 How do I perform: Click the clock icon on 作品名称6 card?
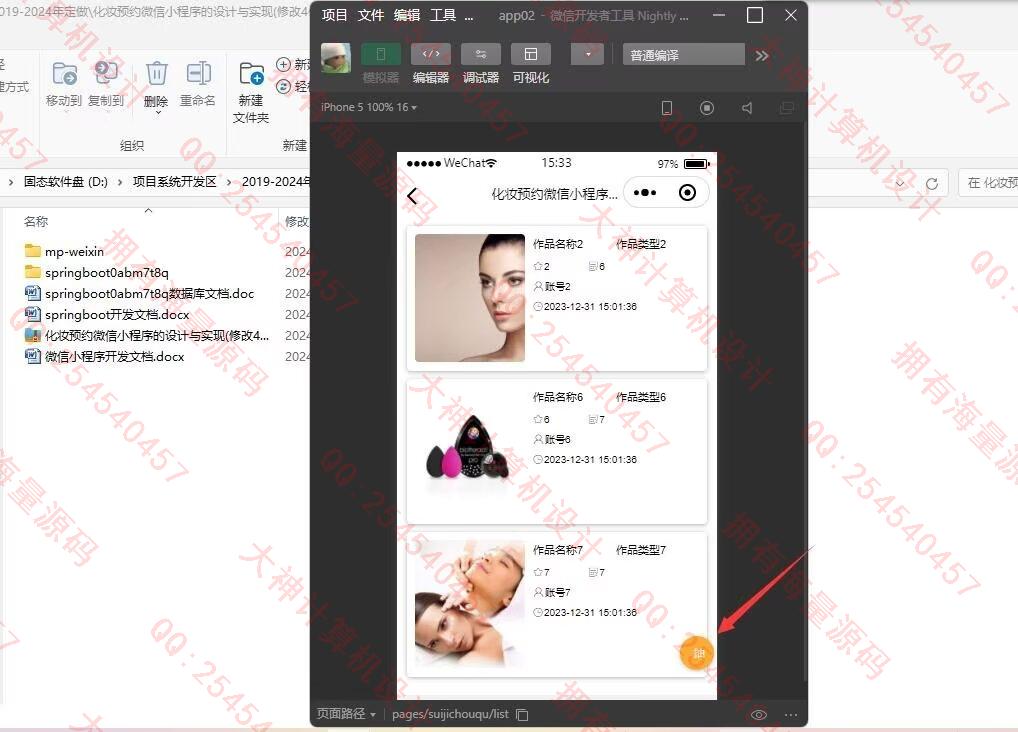click(x=538, y=460)
